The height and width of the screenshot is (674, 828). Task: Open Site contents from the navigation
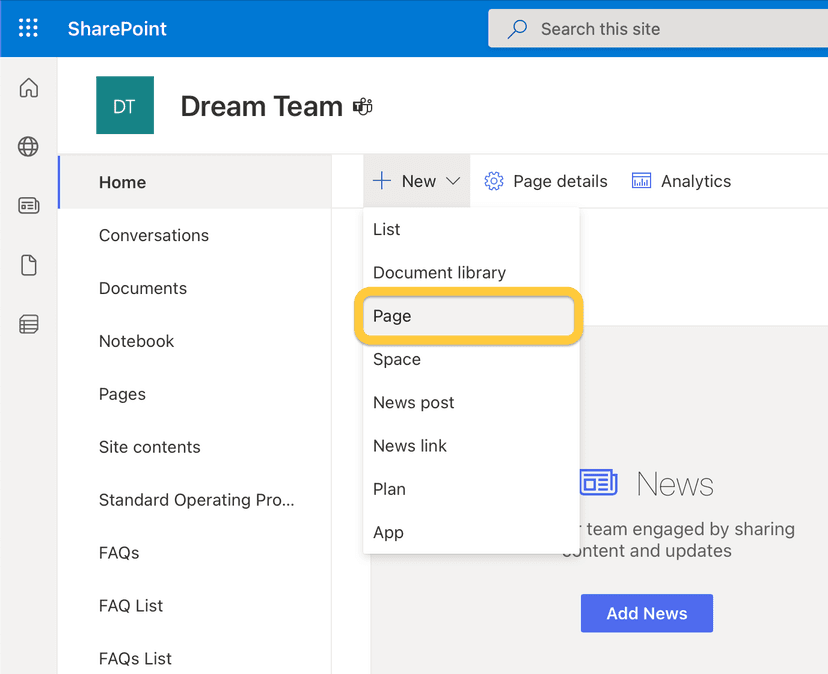point(150,447)
